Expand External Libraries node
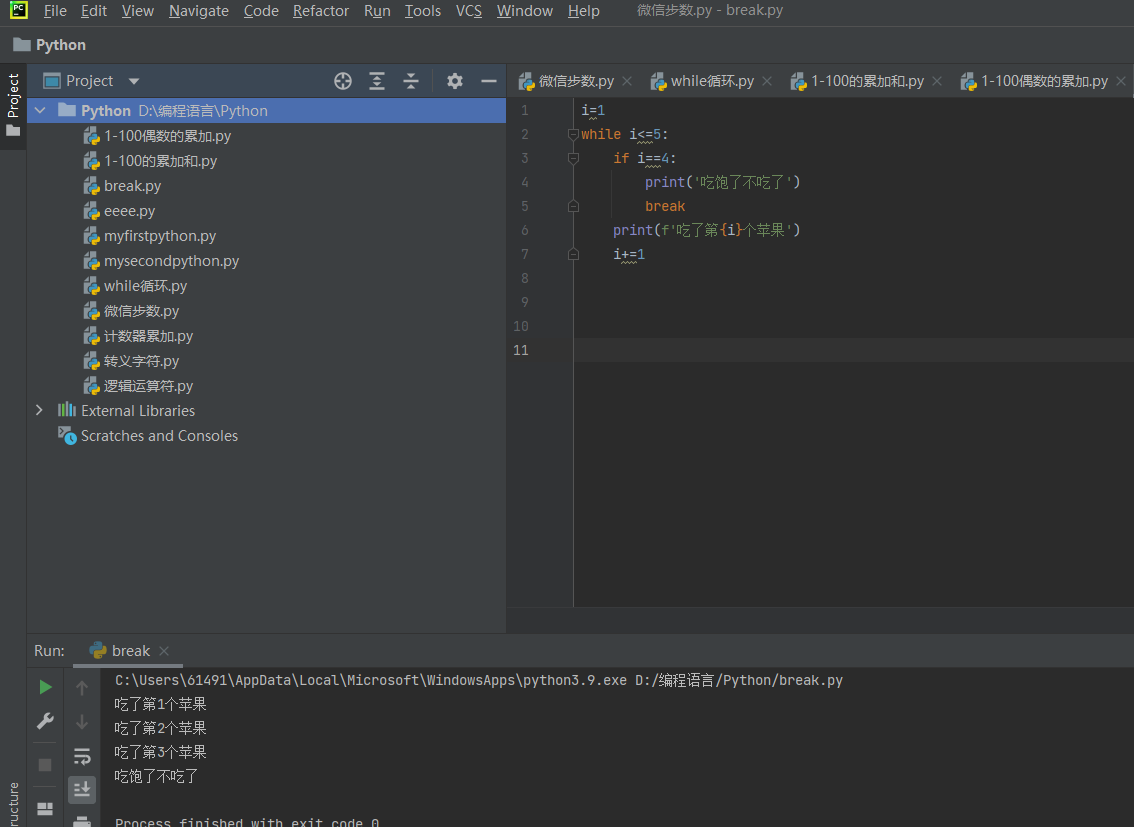The height and width of the screenshot is (827, 1134). [39, 410]
